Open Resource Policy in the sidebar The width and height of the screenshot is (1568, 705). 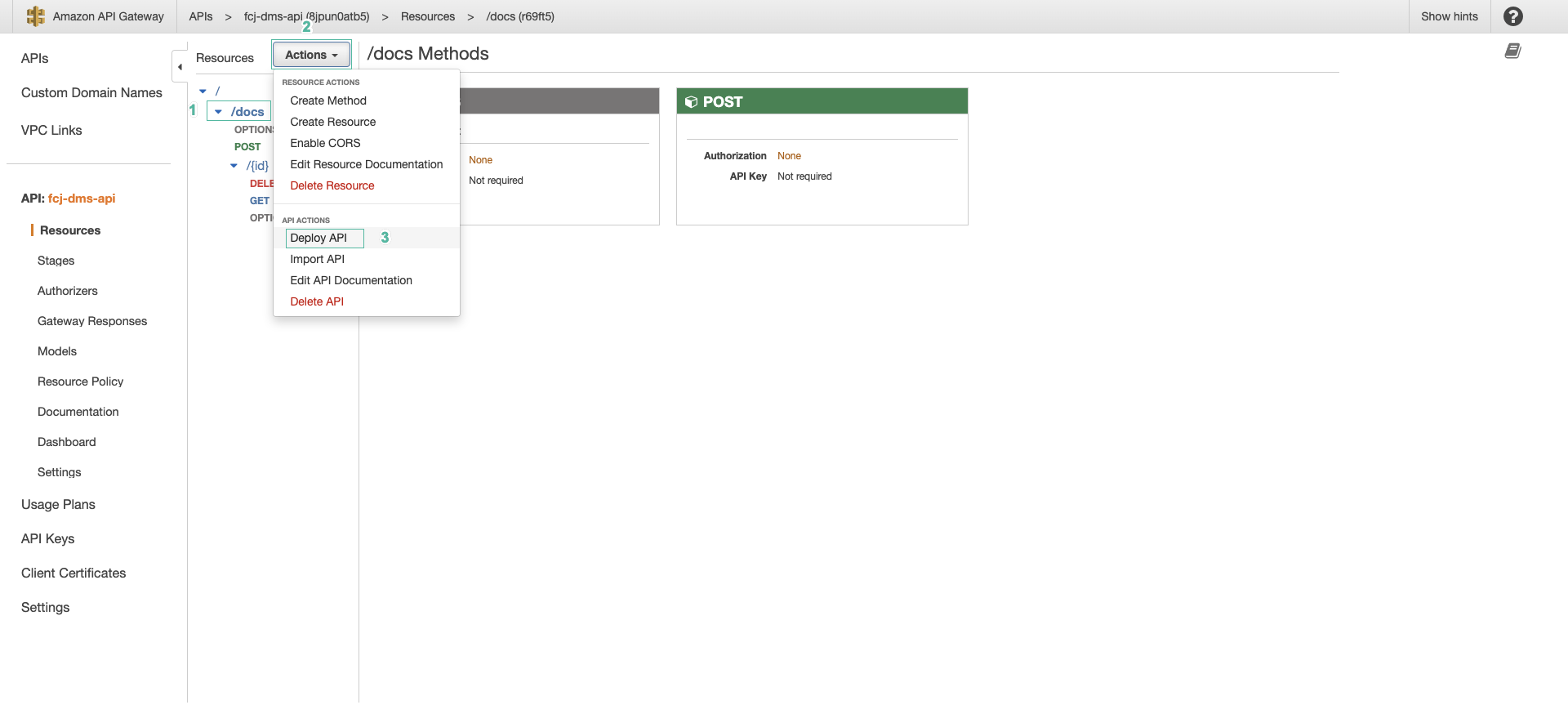80,382
